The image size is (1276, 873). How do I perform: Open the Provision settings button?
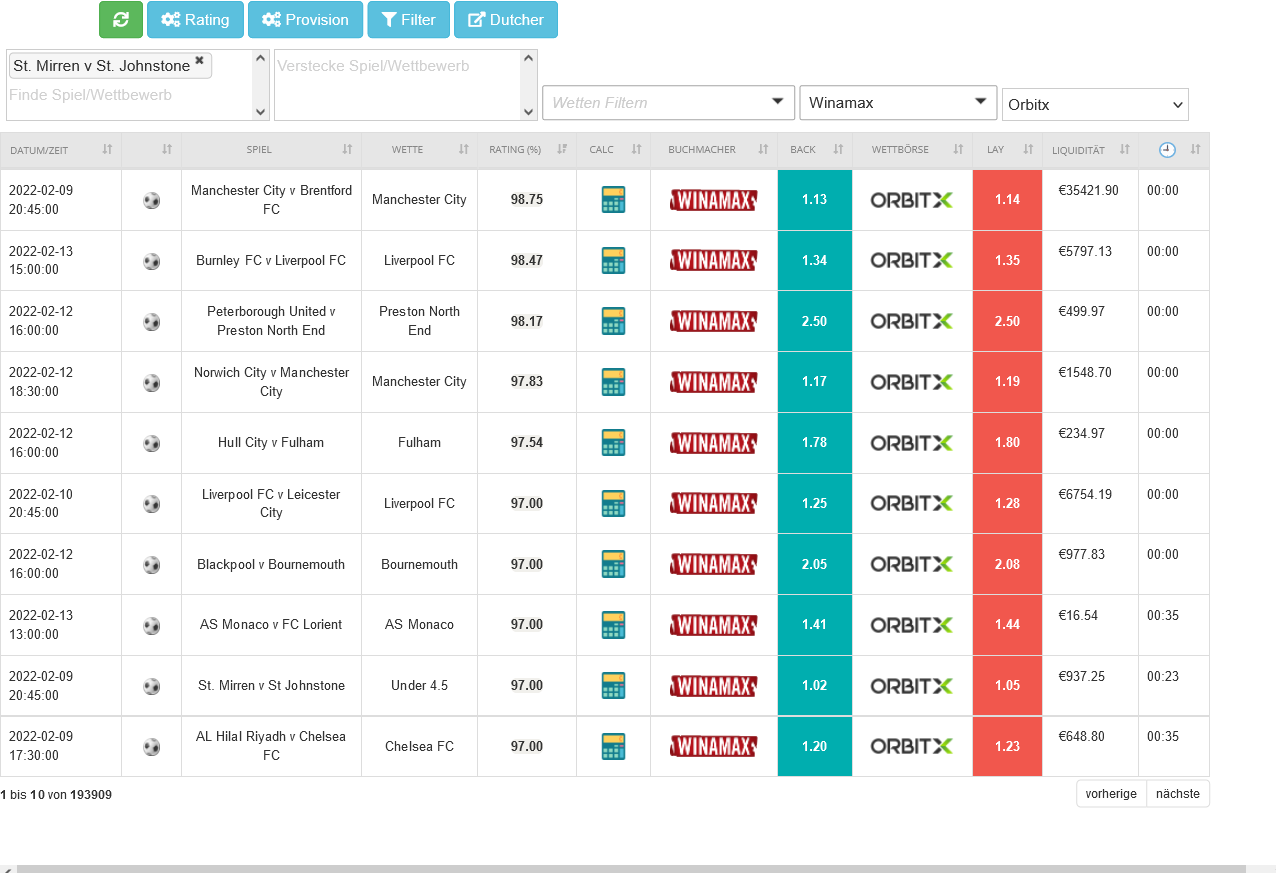(x=305, y=20)
